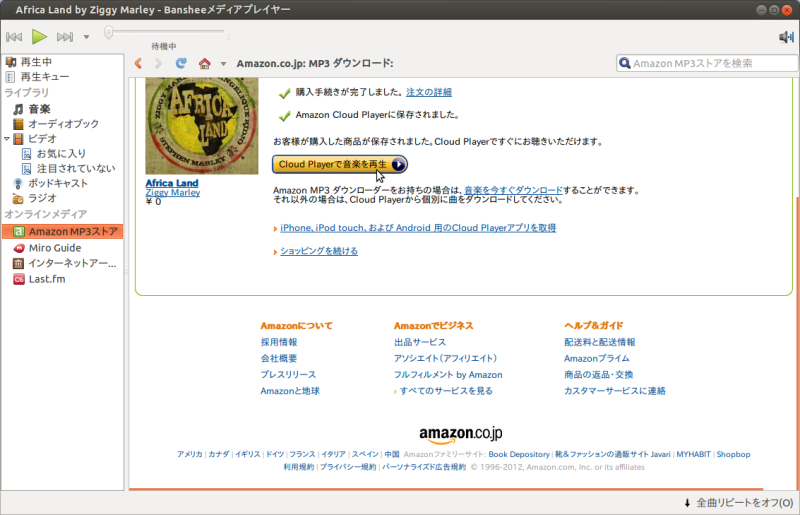
Task: Open the Cloud Playerアプリを取得 link
Action: (x=418, y=228)
